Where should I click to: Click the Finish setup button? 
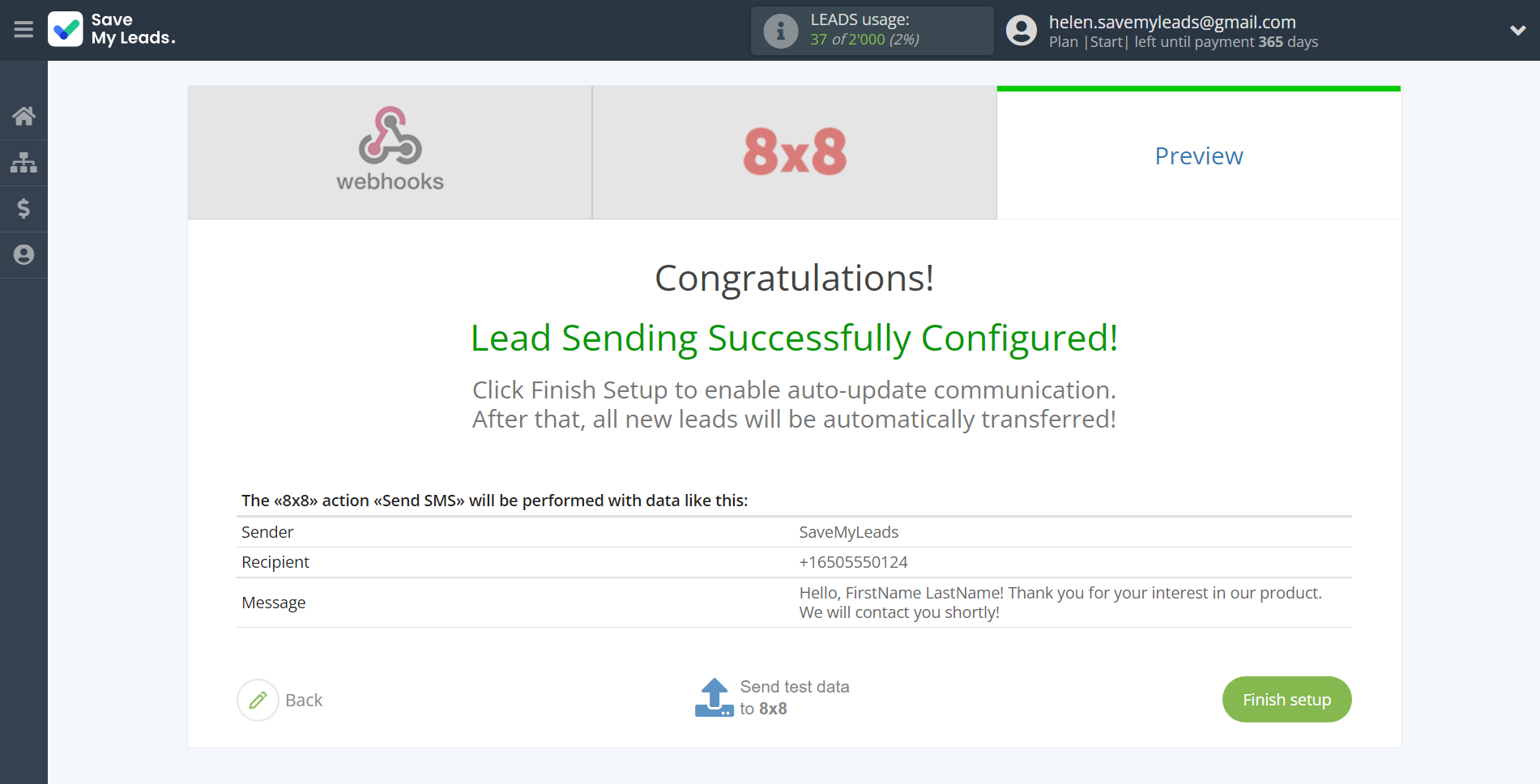(1286, 700)
